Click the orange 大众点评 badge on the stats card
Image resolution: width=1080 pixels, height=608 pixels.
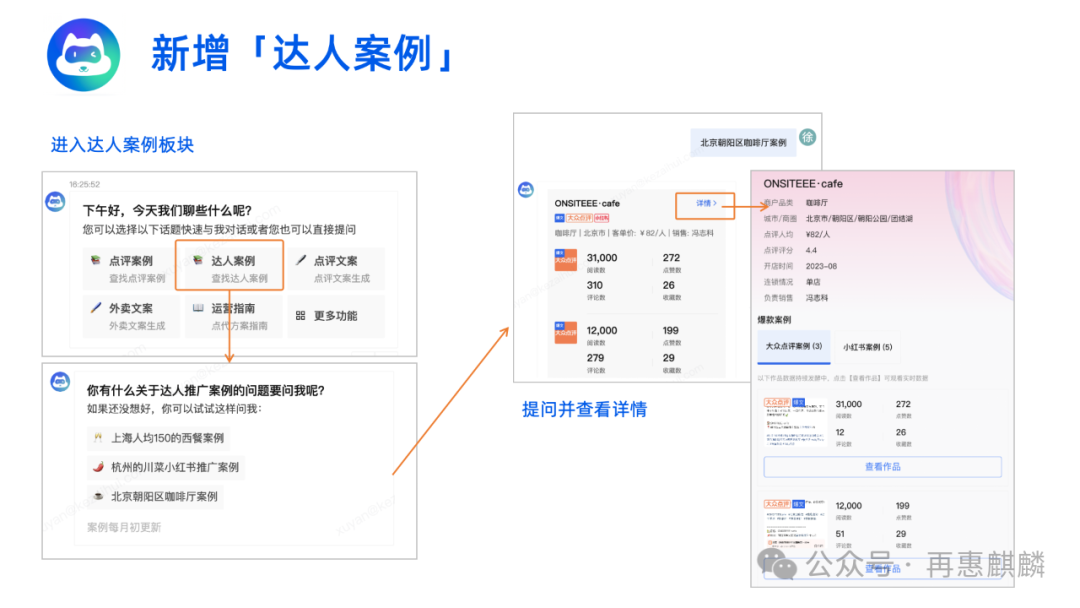click(565, 261)
